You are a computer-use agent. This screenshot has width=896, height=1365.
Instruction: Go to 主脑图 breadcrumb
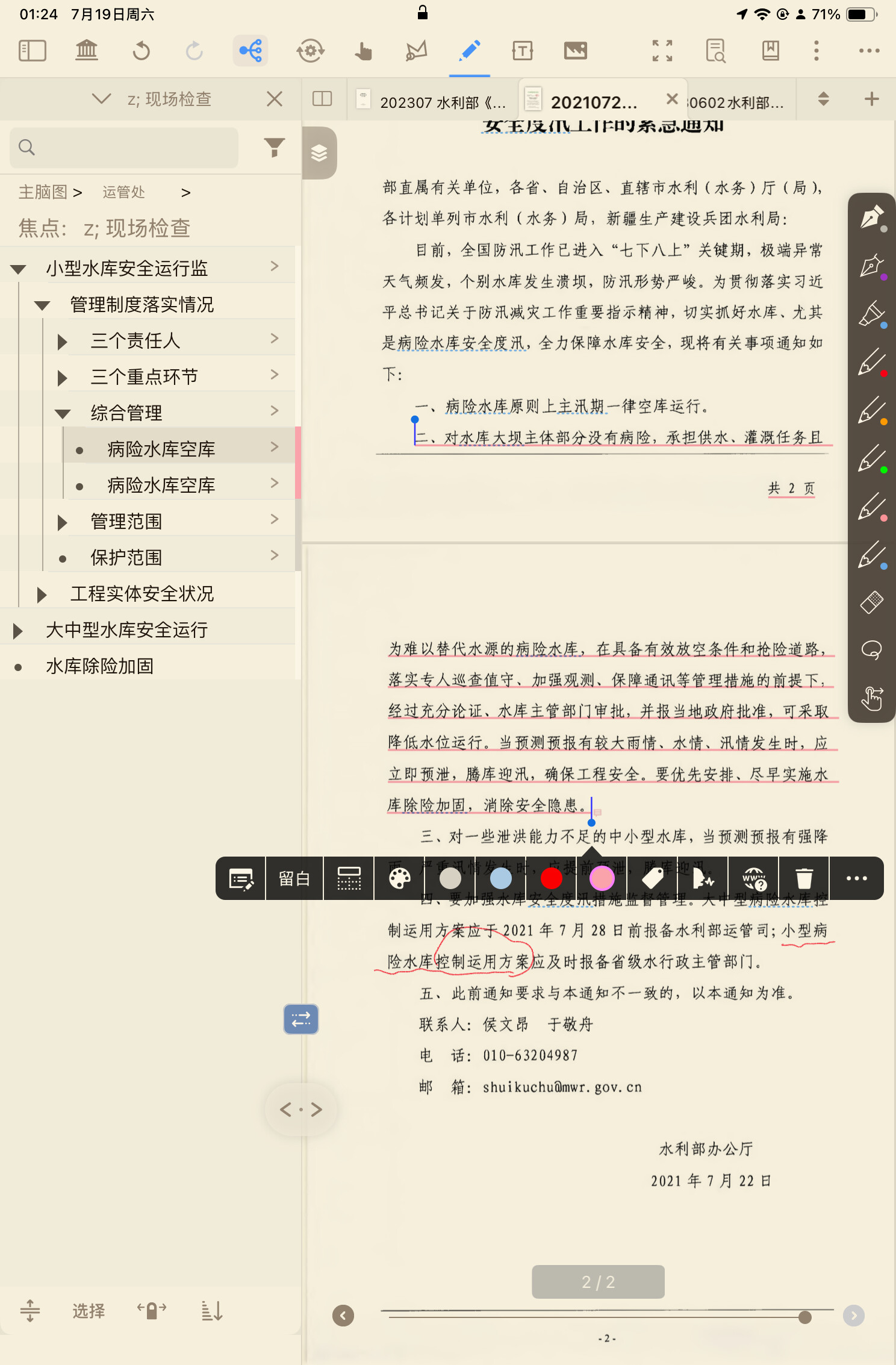point(43,192)
